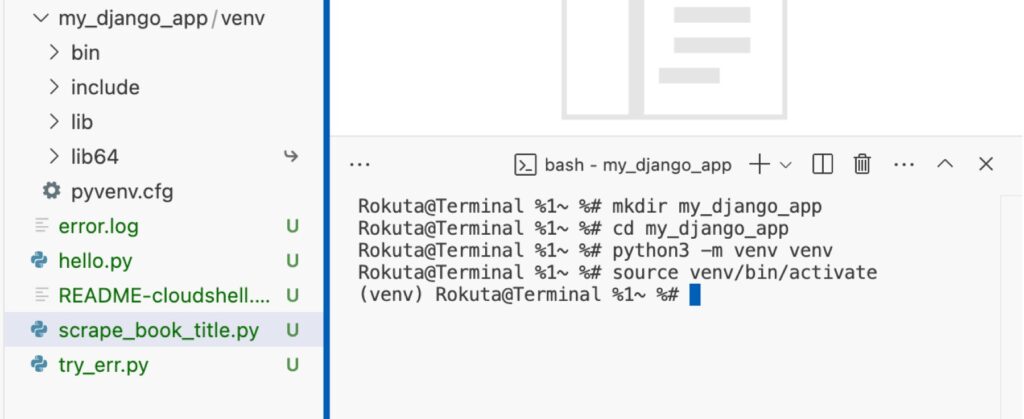The image size is (1024, 419).
Task: Expand the include folder
Action: click(x=104, y=88)
